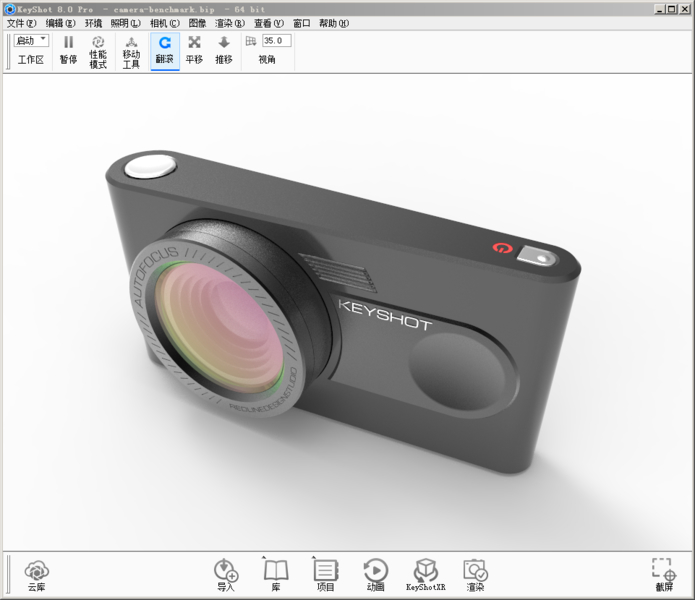Select the 推移 (Dolly) camera tool
The width and height of the screenshot is (695, 600).
[224, 51]
